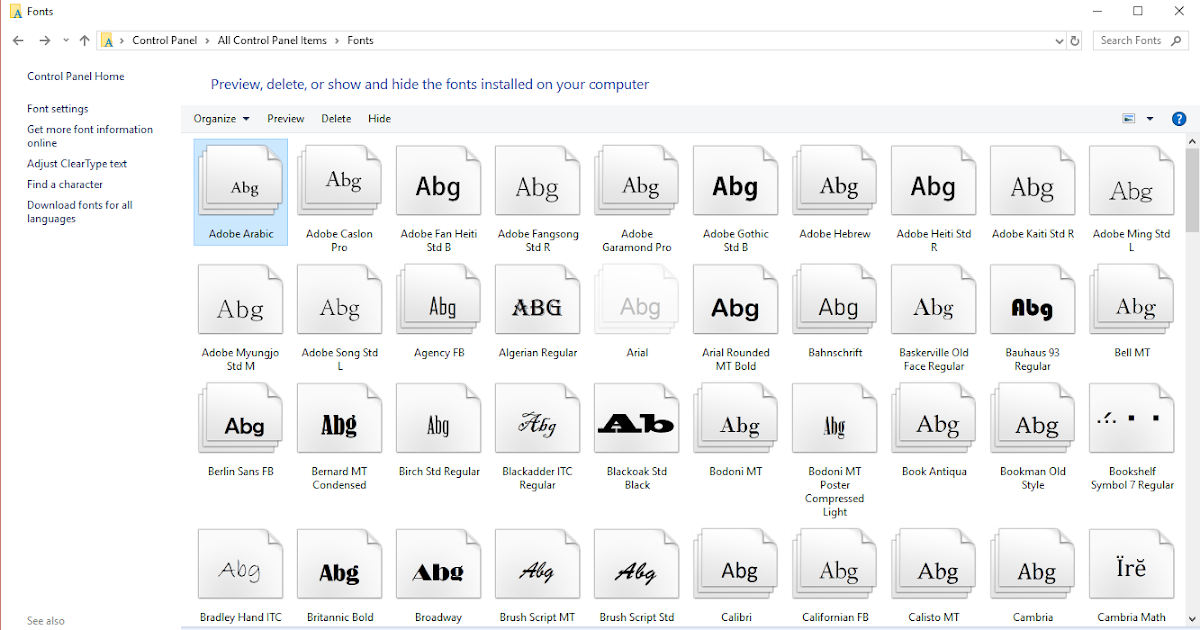Click the vertical scrollbar thumb
1200x630 pixels.
pyautogui.click(x=1192, y=190)
